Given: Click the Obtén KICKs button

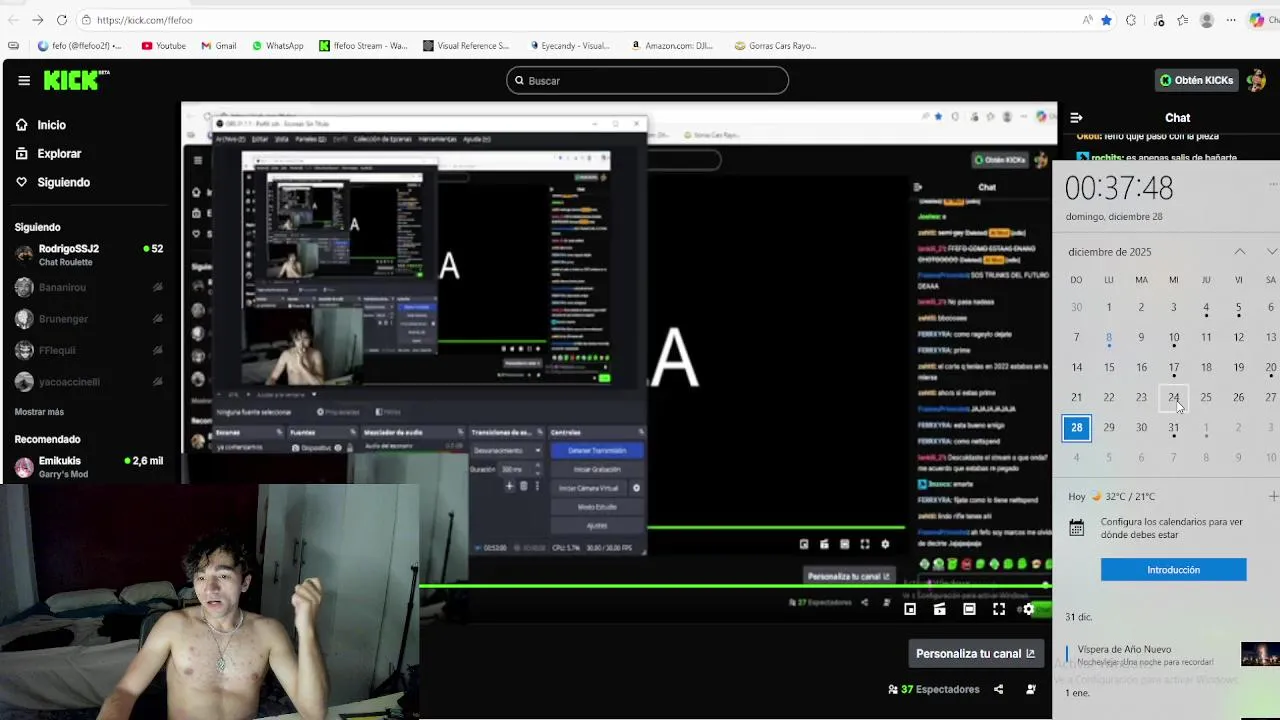Looking at the screenshot, I should (x=1196, y=80).
